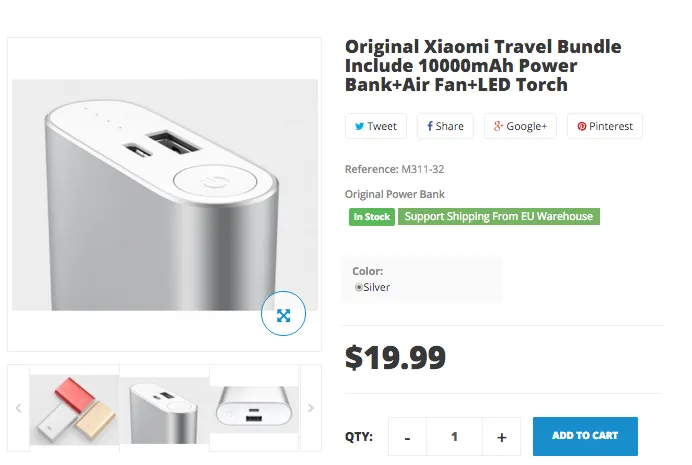Click the product title heading

[483, 66]
